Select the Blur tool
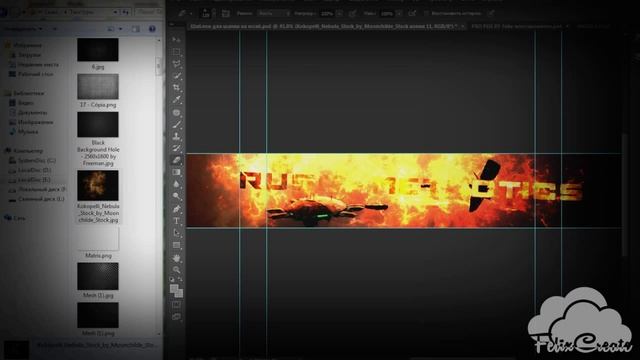The width and height of the screenshot is (640, 360). point(176,184)
